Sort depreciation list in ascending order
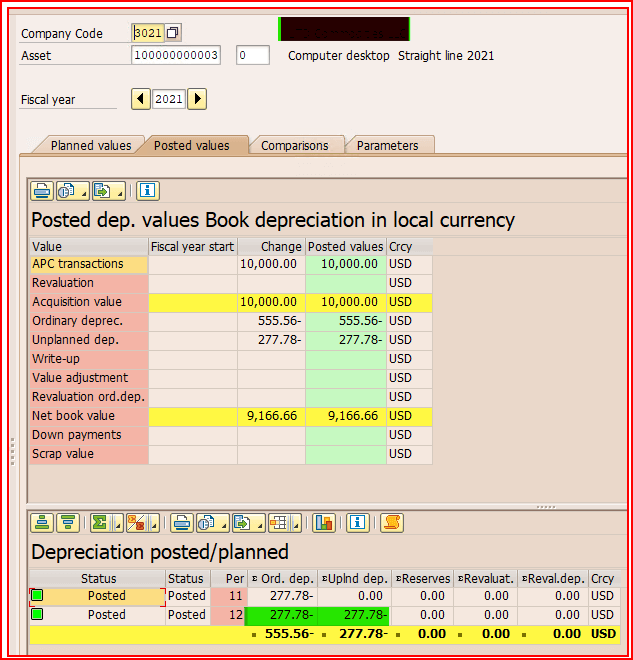This screenshot has width=633, height=660. 42,523
